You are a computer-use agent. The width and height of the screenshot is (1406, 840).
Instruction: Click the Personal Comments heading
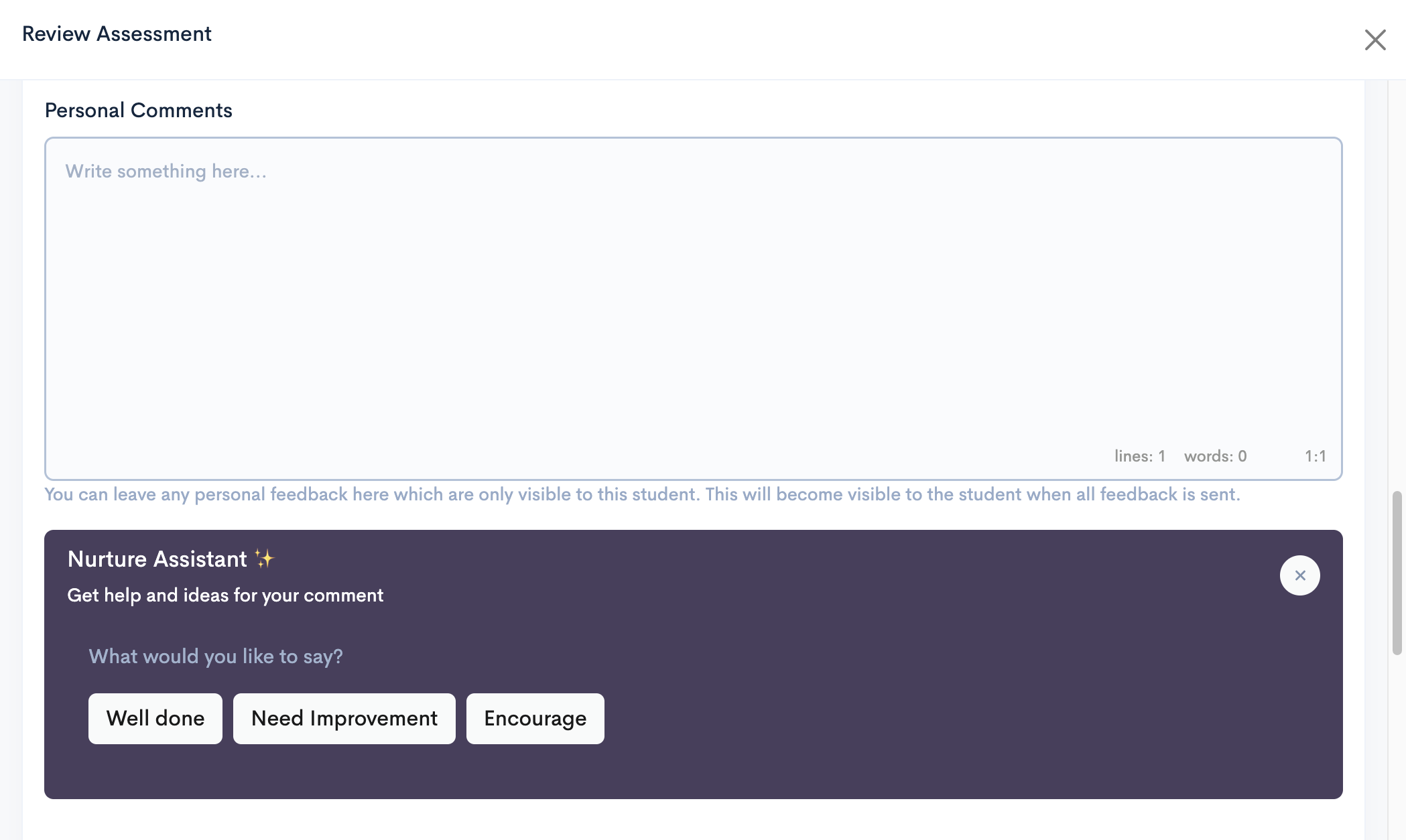tap(138, 110)
